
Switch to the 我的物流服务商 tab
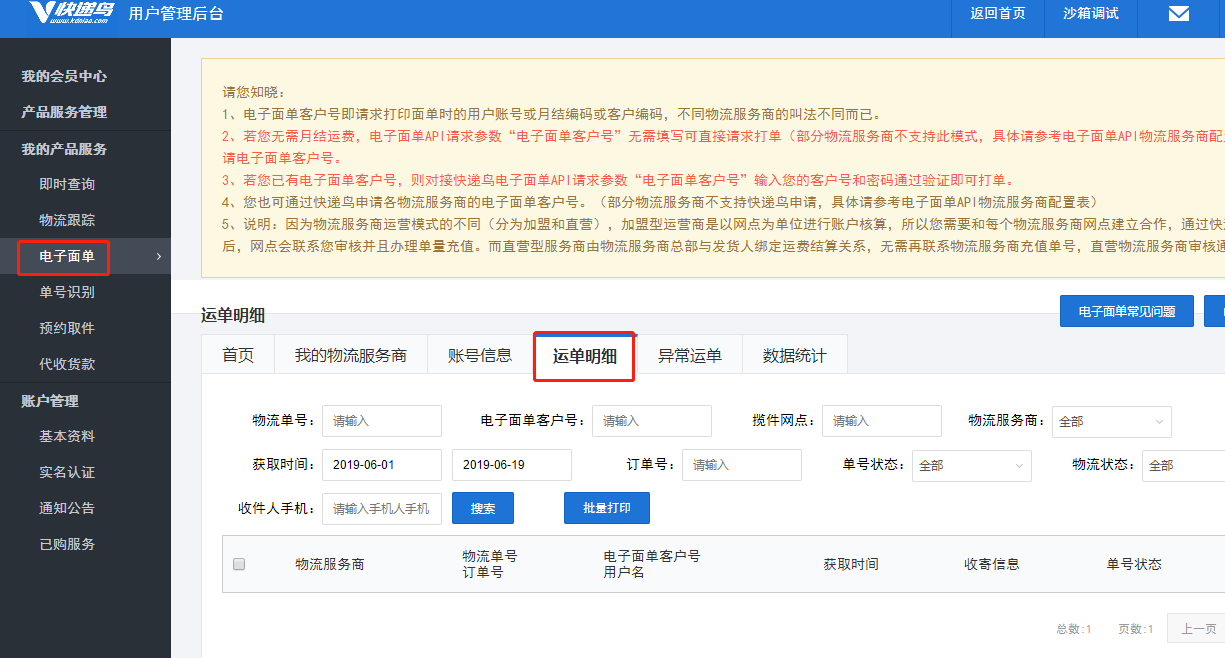[350, 355]
